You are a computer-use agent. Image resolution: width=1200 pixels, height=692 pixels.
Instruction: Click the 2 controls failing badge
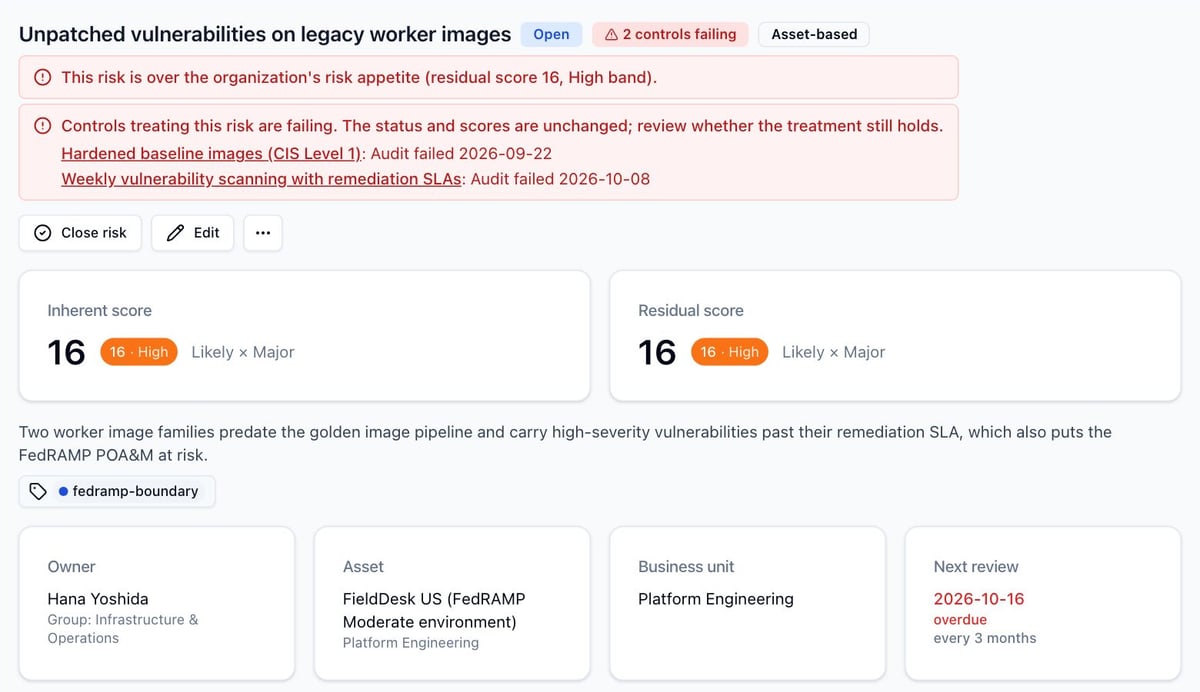(x=670, y=34)
